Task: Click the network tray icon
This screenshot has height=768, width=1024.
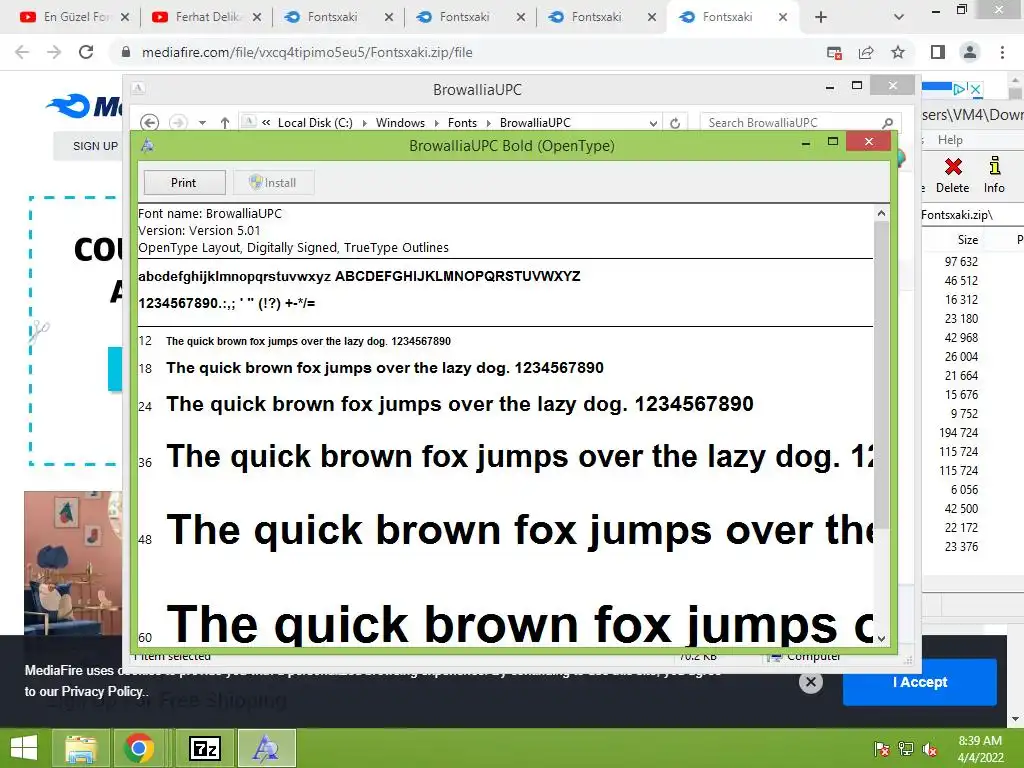Action: point(906,749)
